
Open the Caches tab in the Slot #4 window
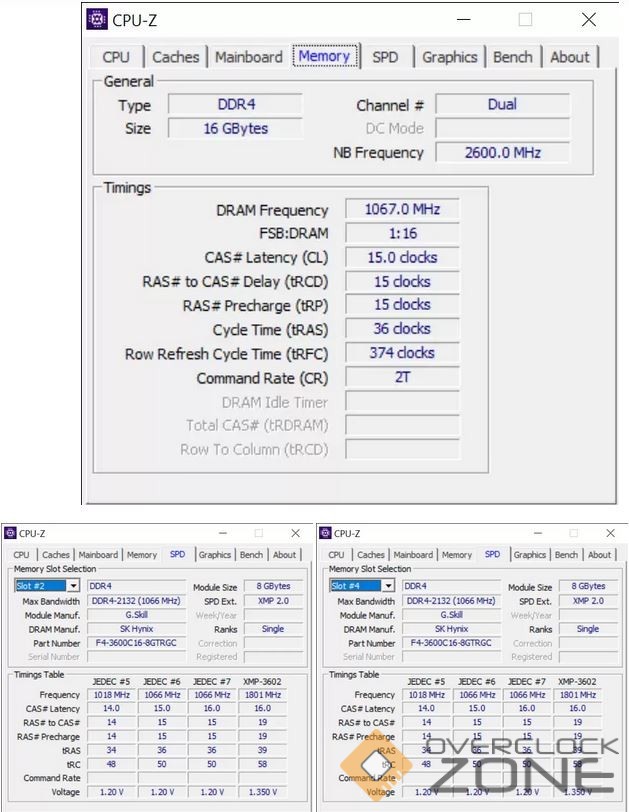pos(371,555)
